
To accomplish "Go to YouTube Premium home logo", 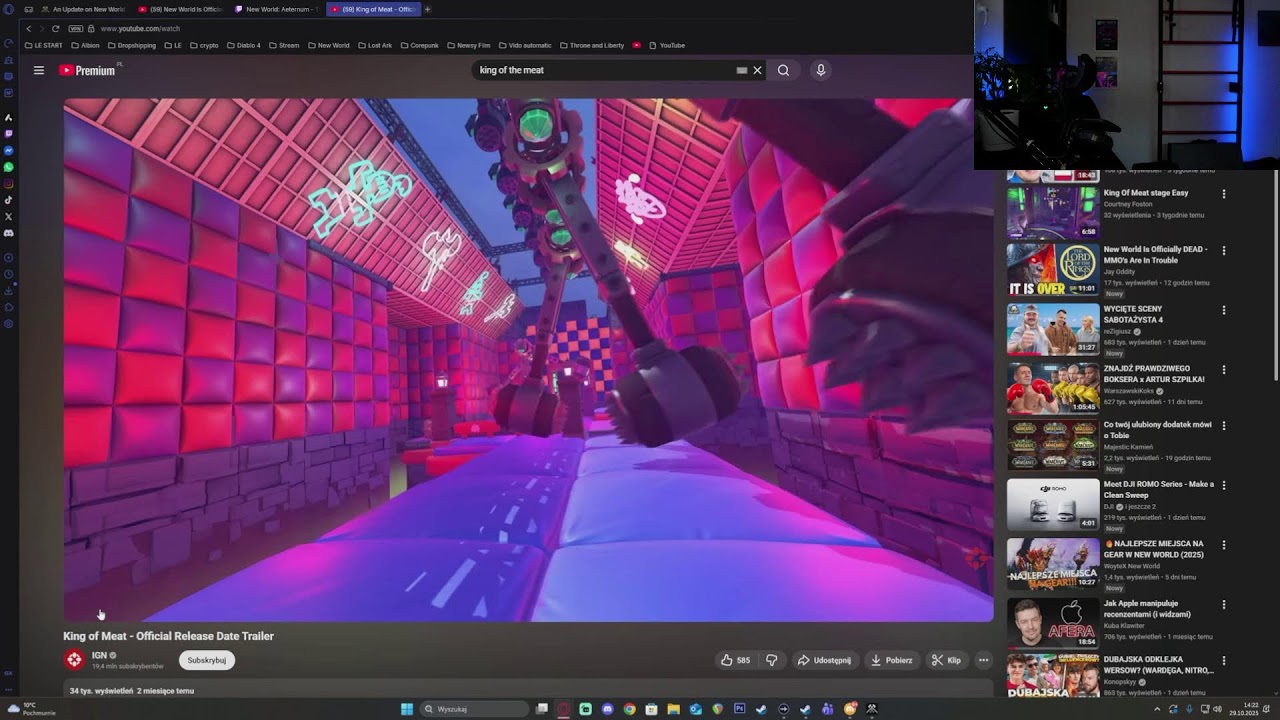I will tap(88, 70).
